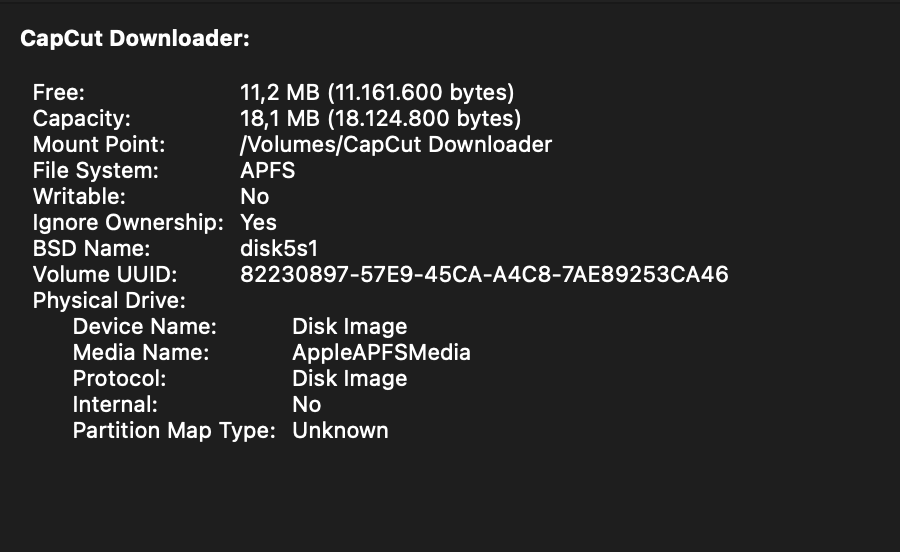This screenshot has height=552, width=900.
Task: Select the Free space value text
Action: (377, 92)
